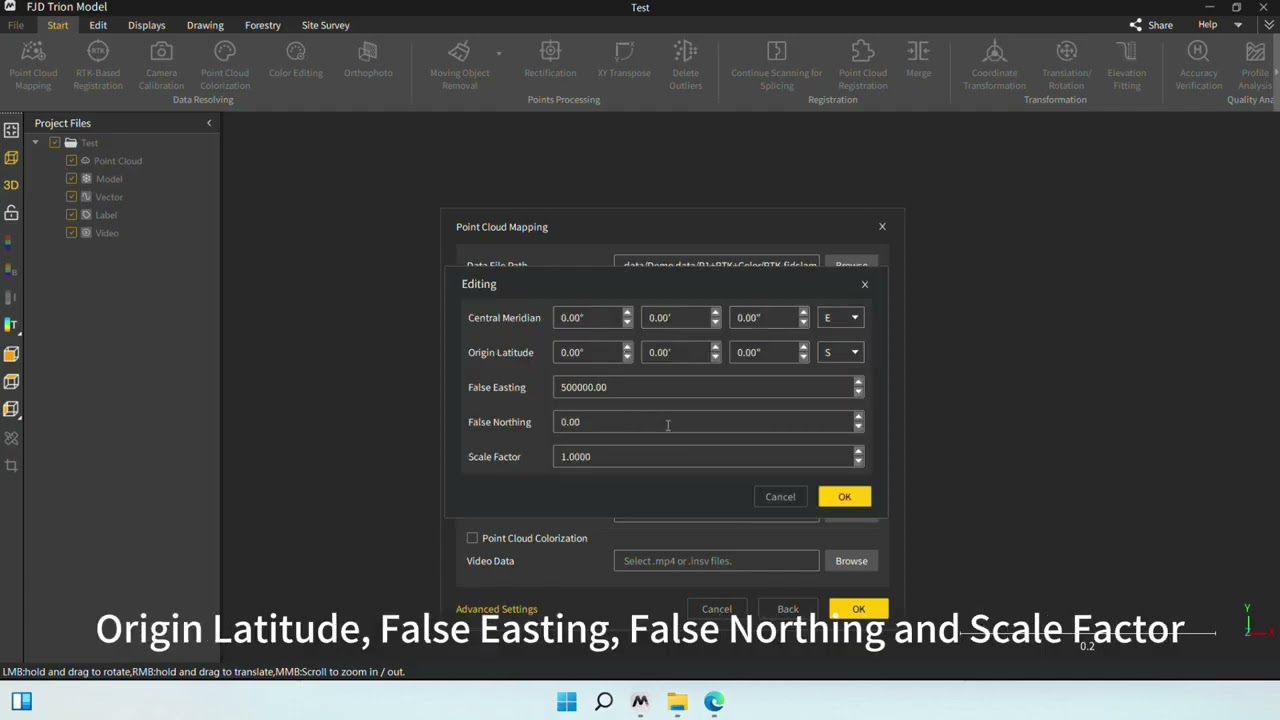Click the False Northing input field
Viewport: 1280px width, 720px height.
700,422
